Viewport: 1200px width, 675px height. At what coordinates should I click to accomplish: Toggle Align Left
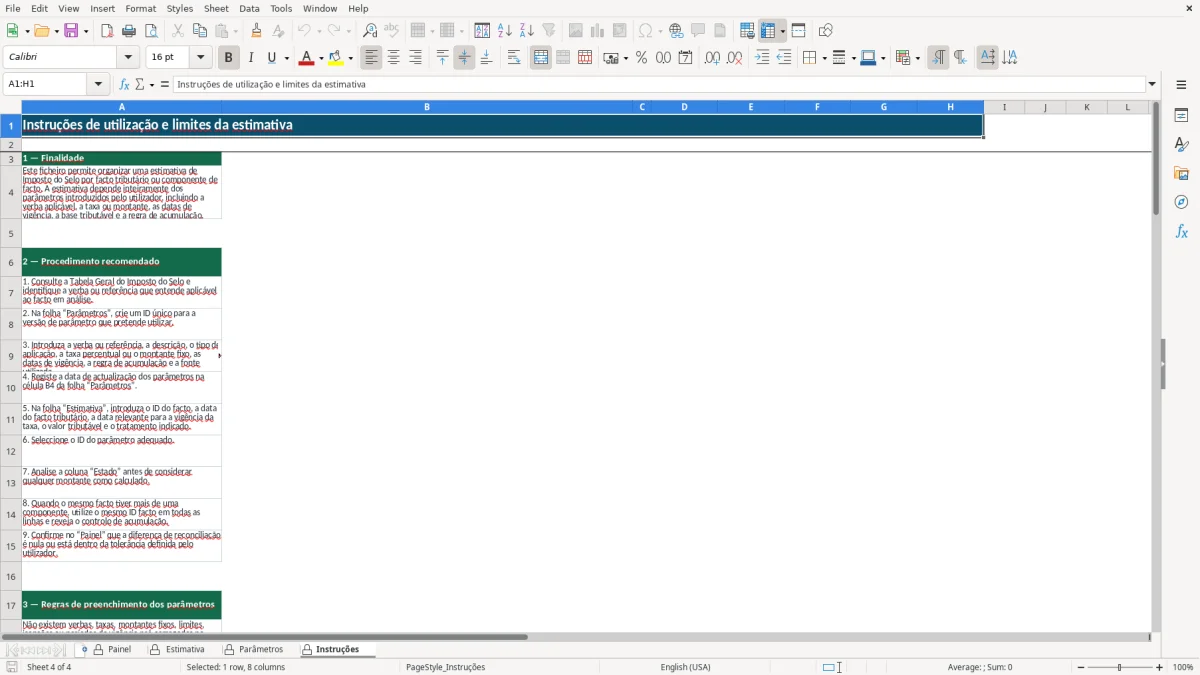tap(371, 58)
